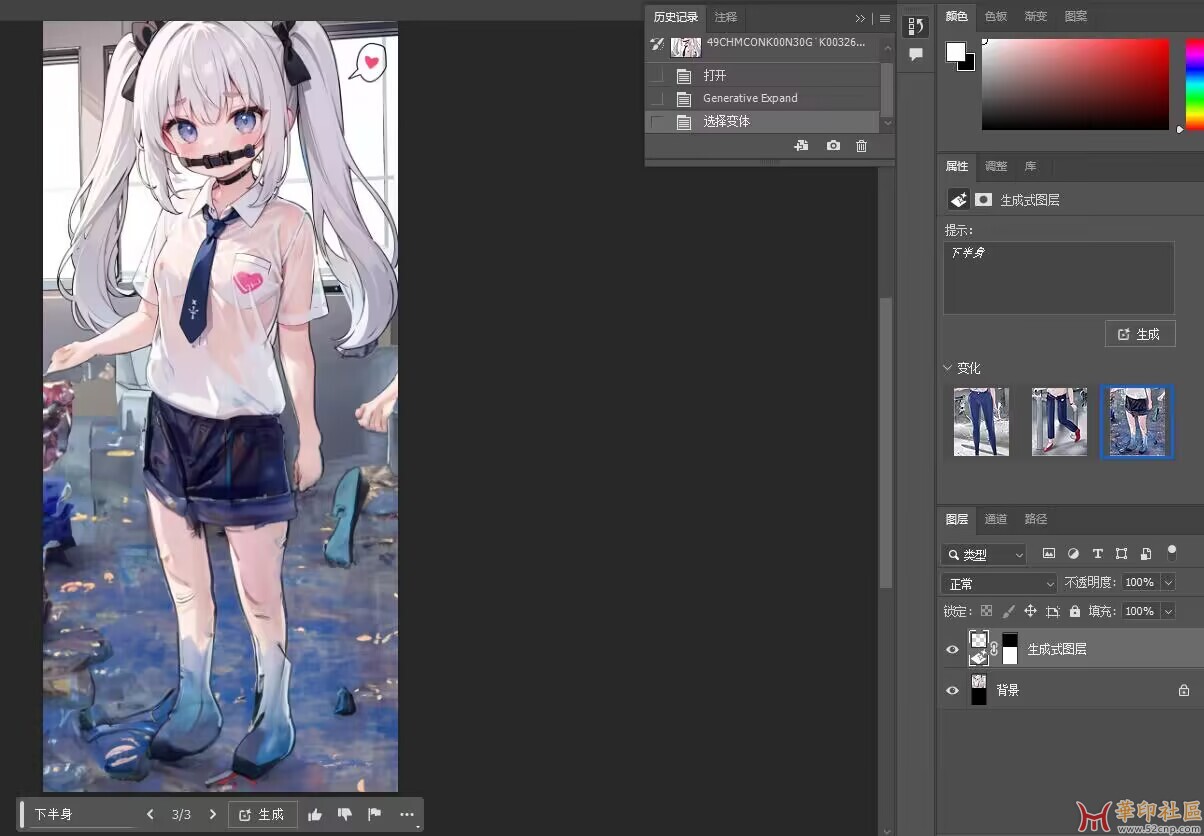Switch to the 色板 swatches tab

click(x=996, y=16)
